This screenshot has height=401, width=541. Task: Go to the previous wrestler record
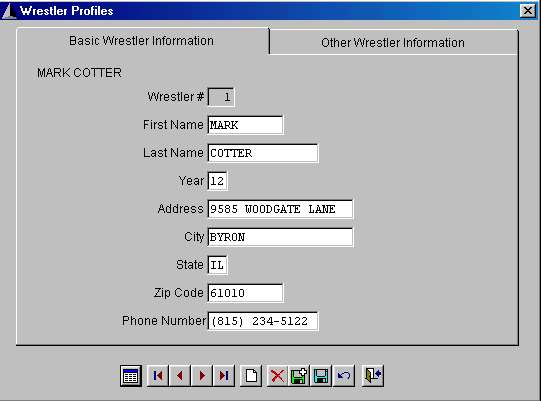180,375
